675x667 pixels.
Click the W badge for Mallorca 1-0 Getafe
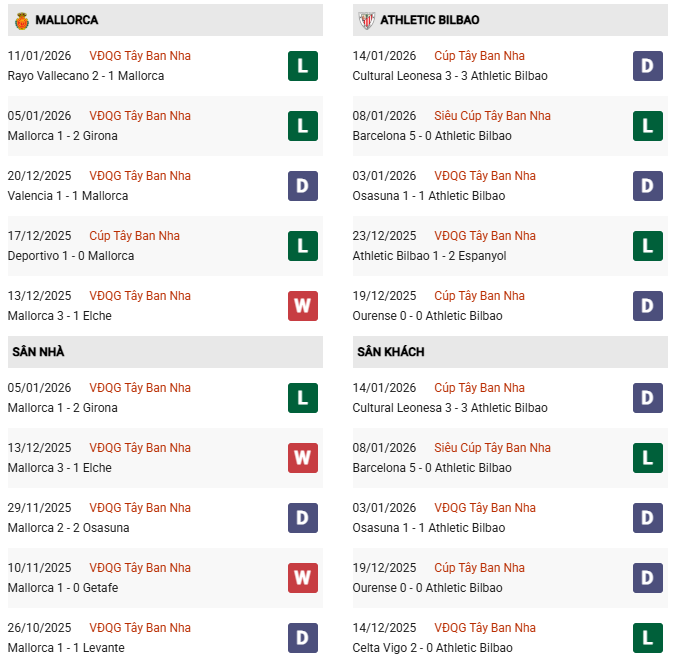[303, 578]
